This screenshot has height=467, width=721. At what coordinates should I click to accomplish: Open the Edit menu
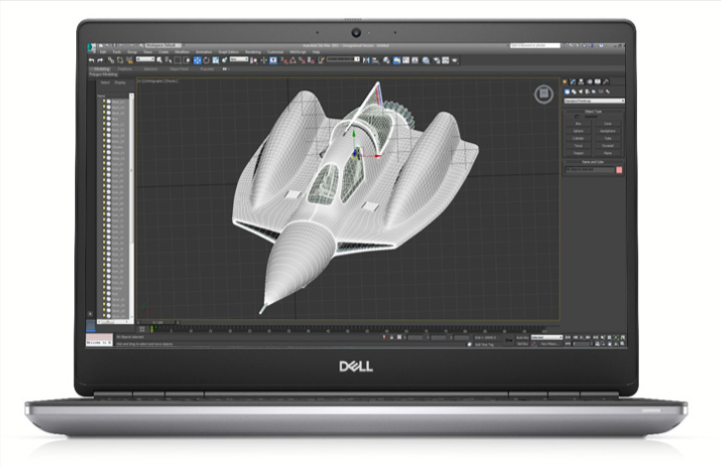(103, 52)
